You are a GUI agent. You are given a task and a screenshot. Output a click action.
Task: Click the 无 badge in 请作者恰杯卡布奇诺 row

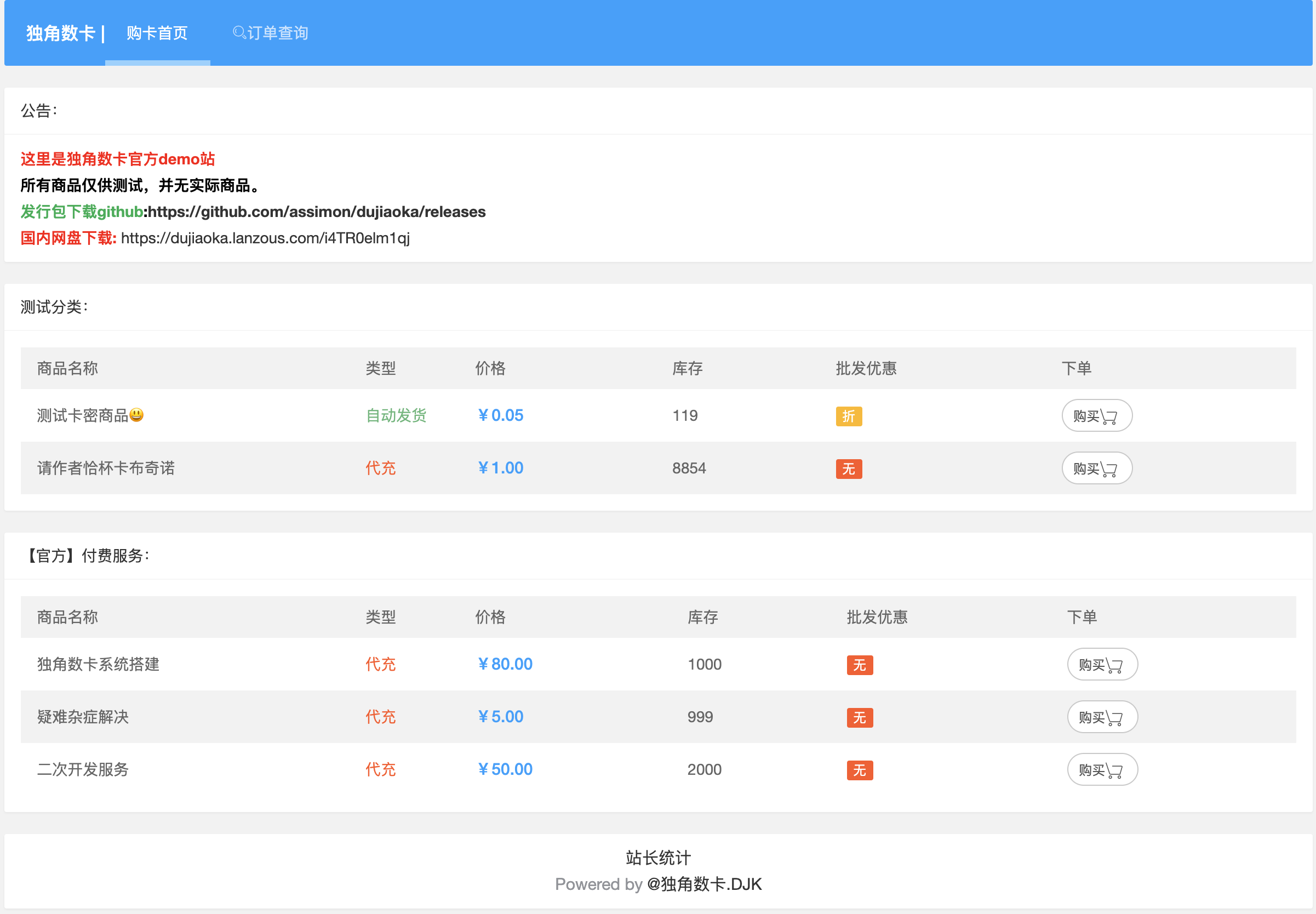click(x=848, y=469)
